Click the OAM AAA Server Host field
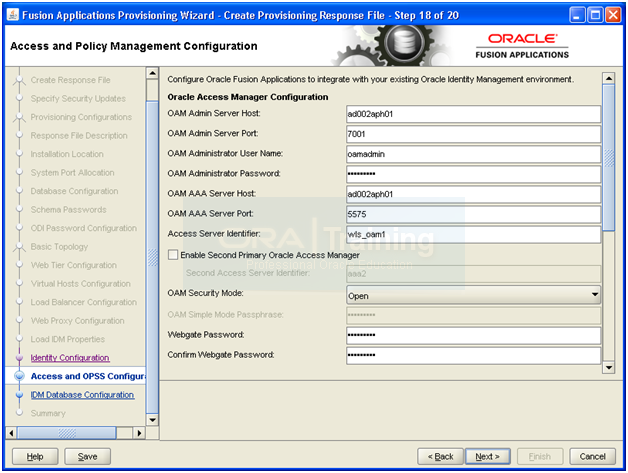Viewport: 628px width, 473px height. click(x=473, y=194)
